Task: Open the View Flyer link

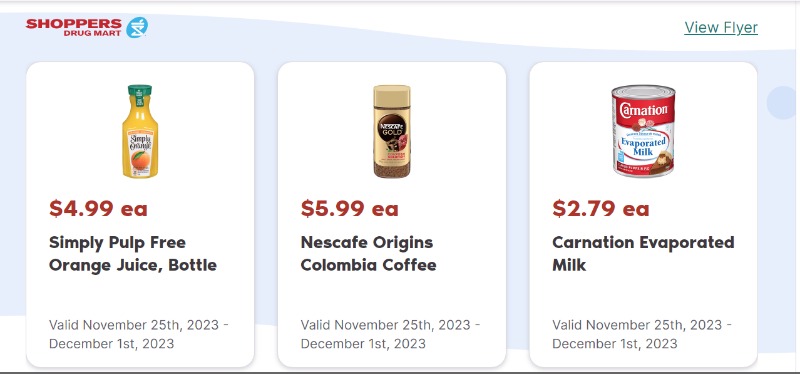Action: coord(721,28)
